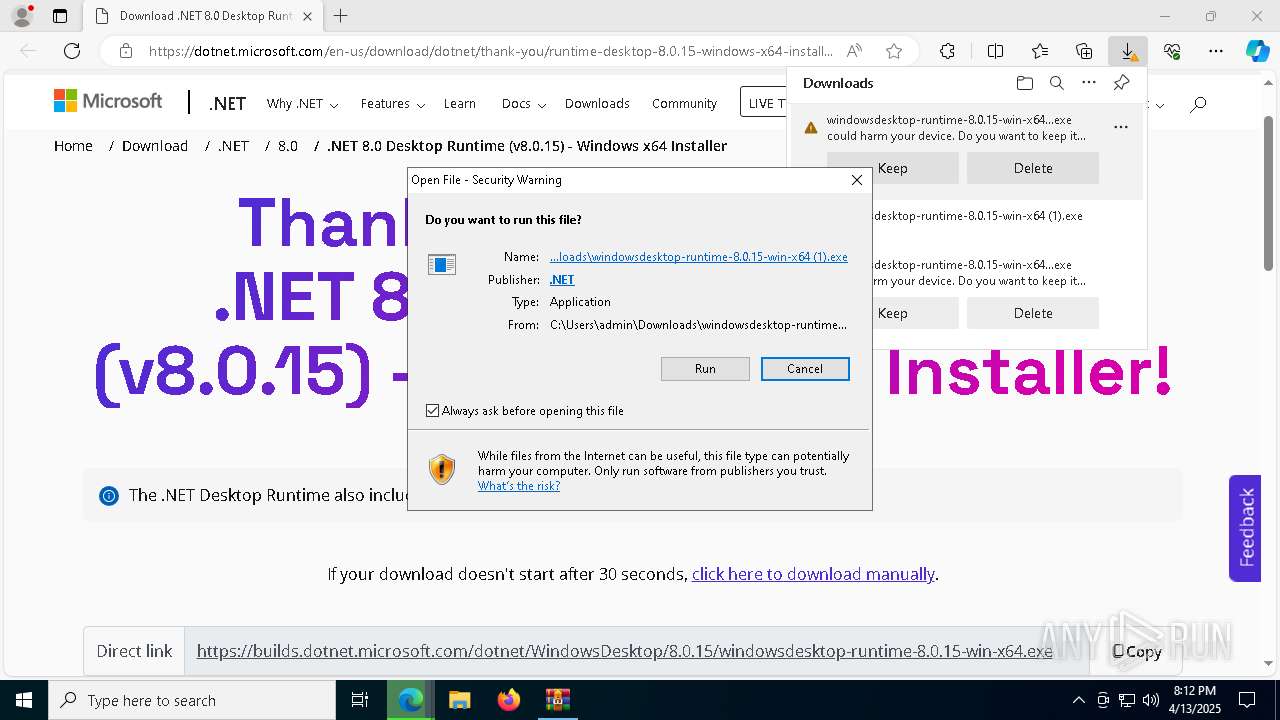Expand the Features dropdown

coord(392,104)
